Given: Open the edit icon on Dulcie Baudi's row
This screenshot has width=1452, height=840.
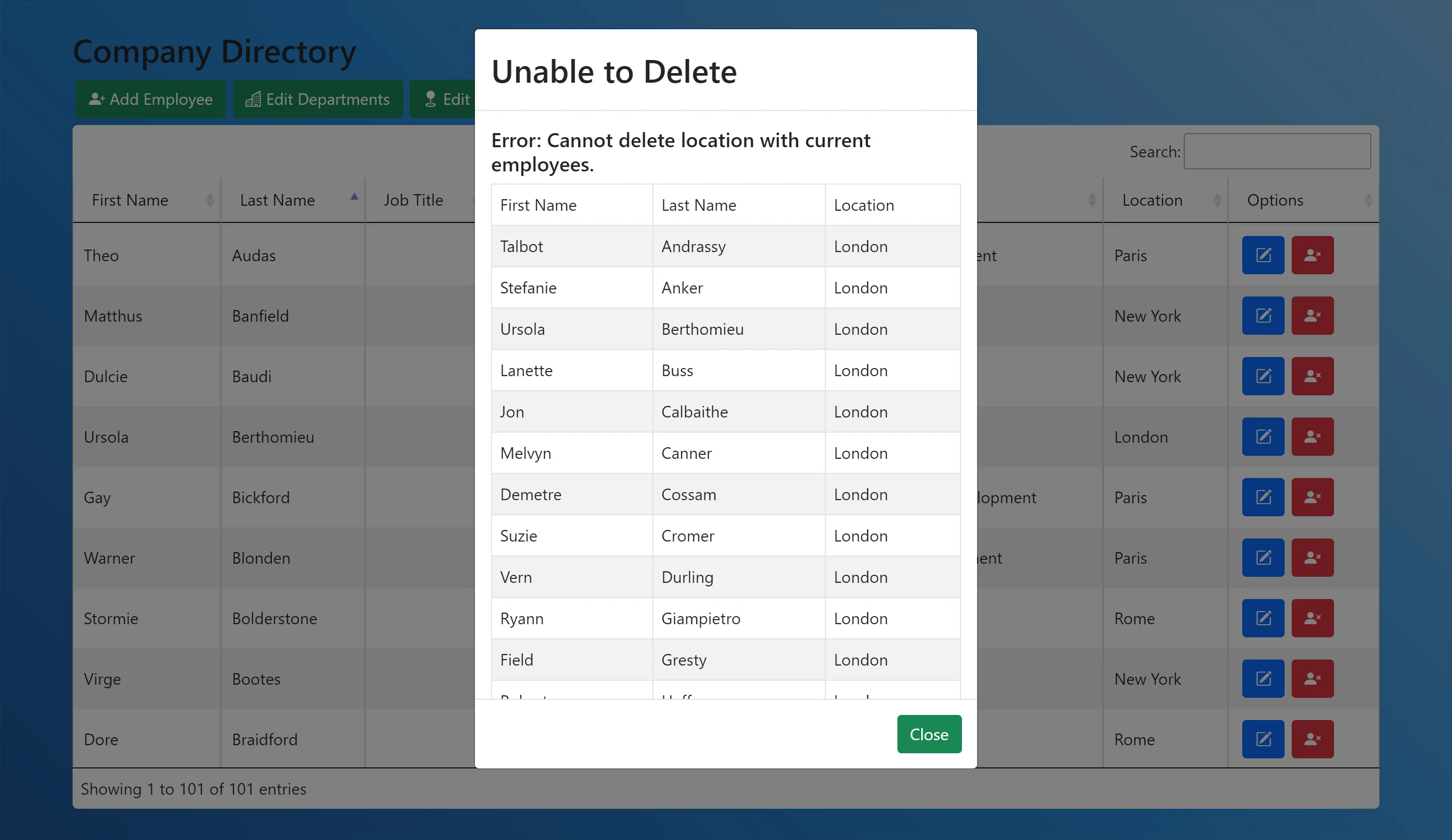Looking at the screenshot, I should pyautogui.click(x=1262, y=376).
